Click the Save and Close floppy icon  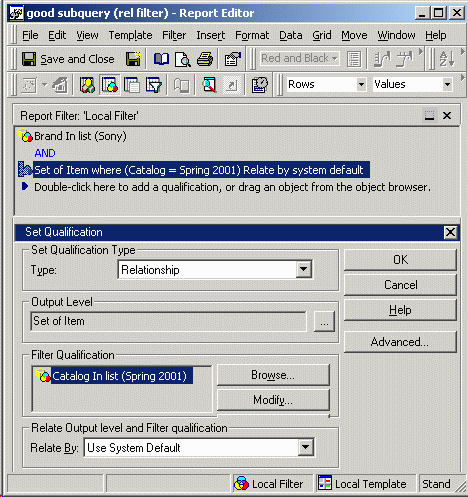tap(29, 59)
